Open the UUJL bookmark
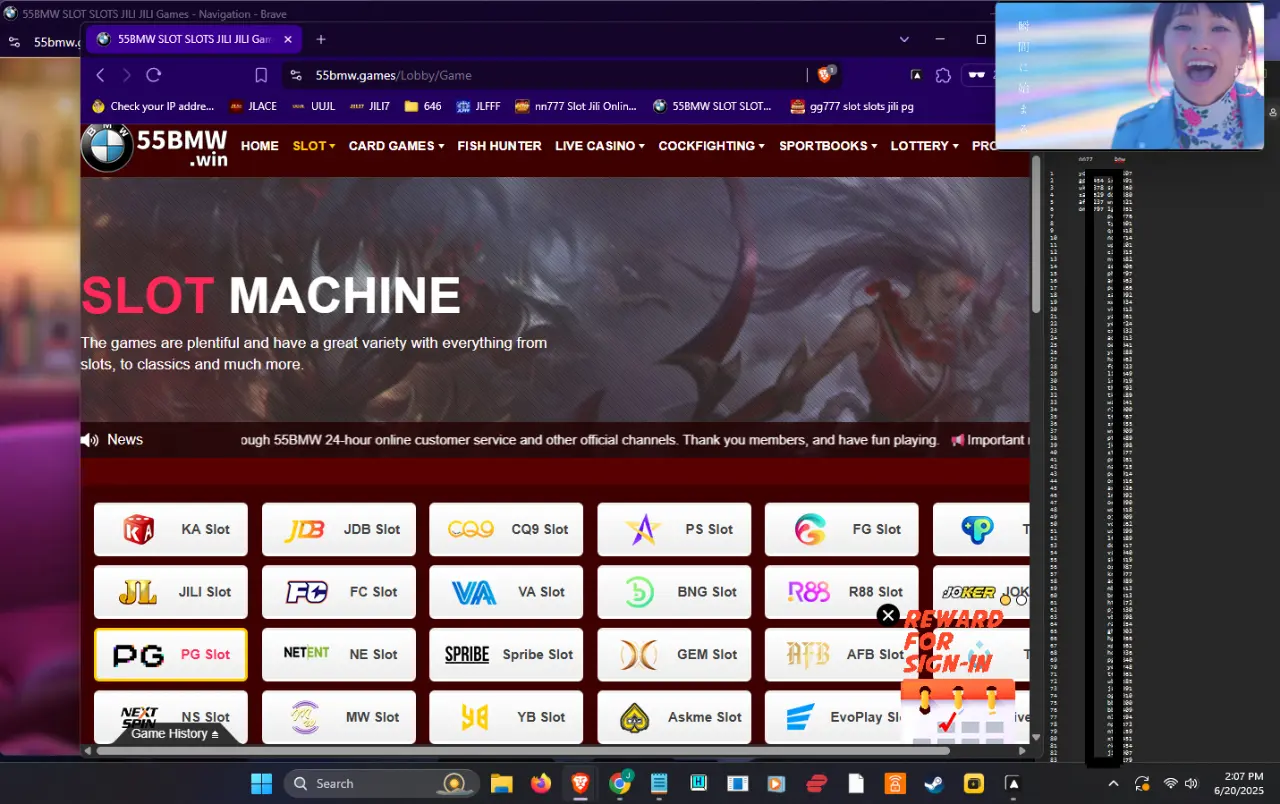This screenshot has width=1280, height=804. (x=314, y=106)
